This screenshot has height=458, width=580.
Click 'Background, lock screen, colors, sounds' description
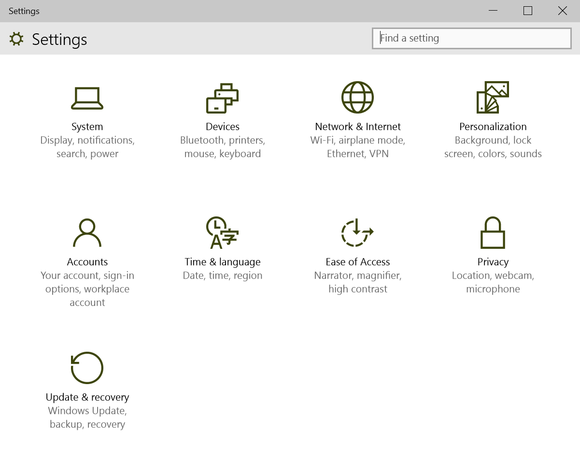[493, 147]
